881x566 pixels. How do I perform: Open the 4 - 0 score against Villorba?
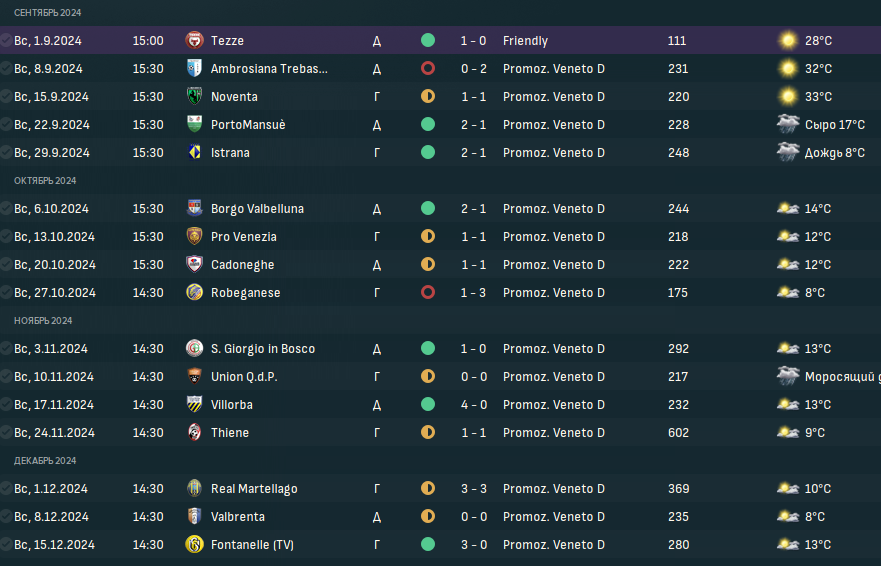point(474,405)
